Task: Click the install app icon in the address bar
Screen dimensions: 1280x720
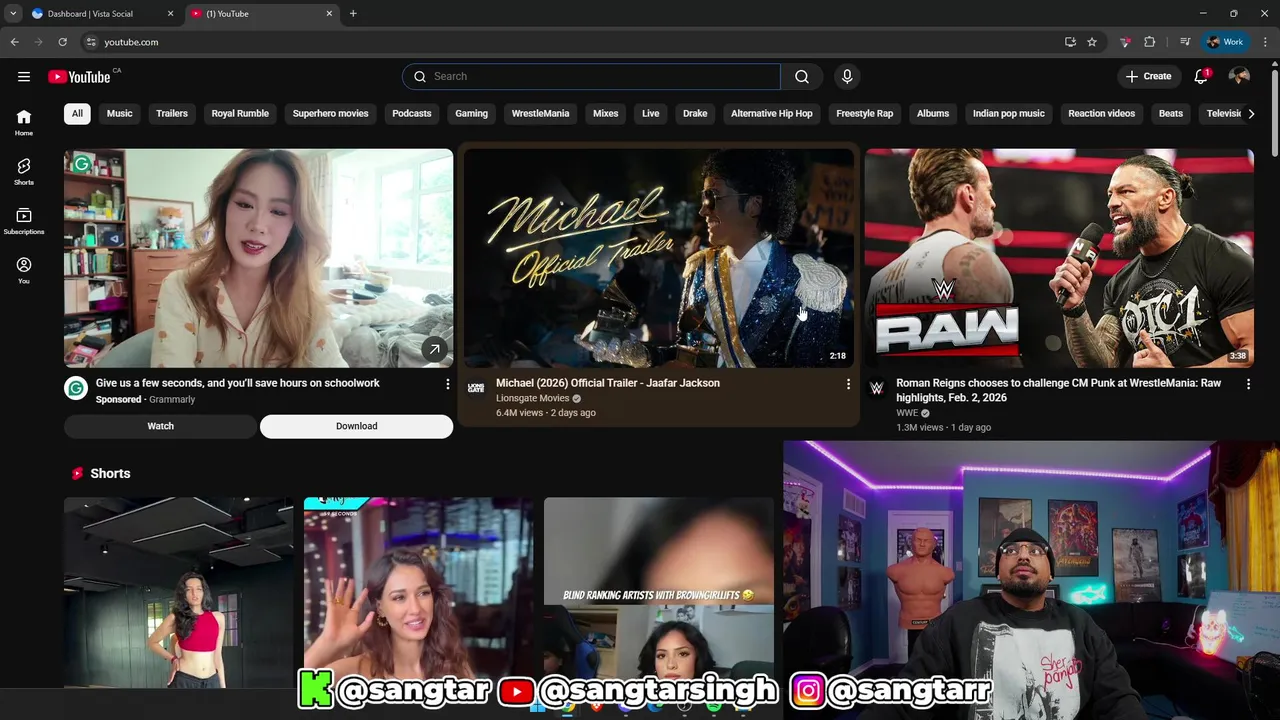Action: coord(1070,42)
